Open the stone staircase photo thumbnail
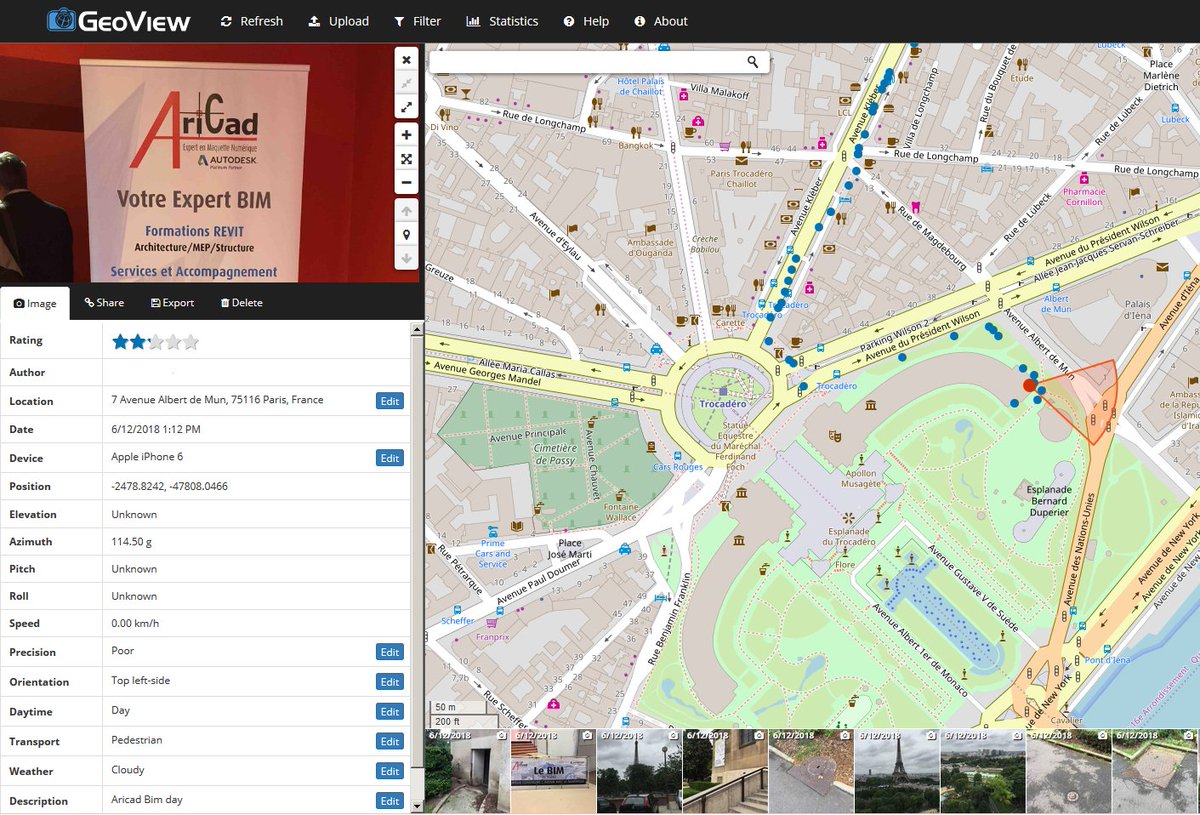This screenshot has width=1200, height=815. coord(725,770)
